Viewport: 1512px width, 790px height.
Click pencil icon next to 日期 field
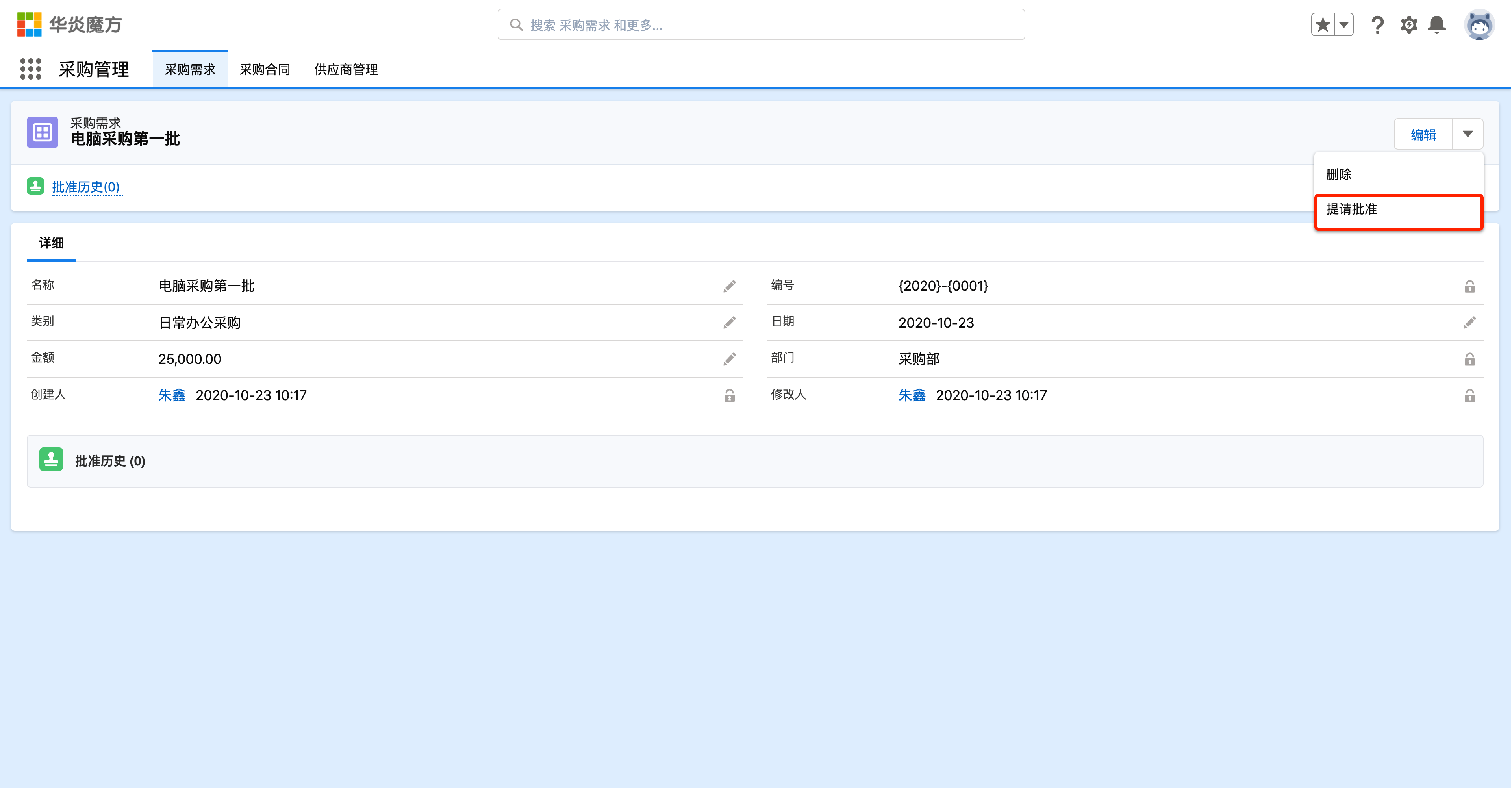point(1470,322)
